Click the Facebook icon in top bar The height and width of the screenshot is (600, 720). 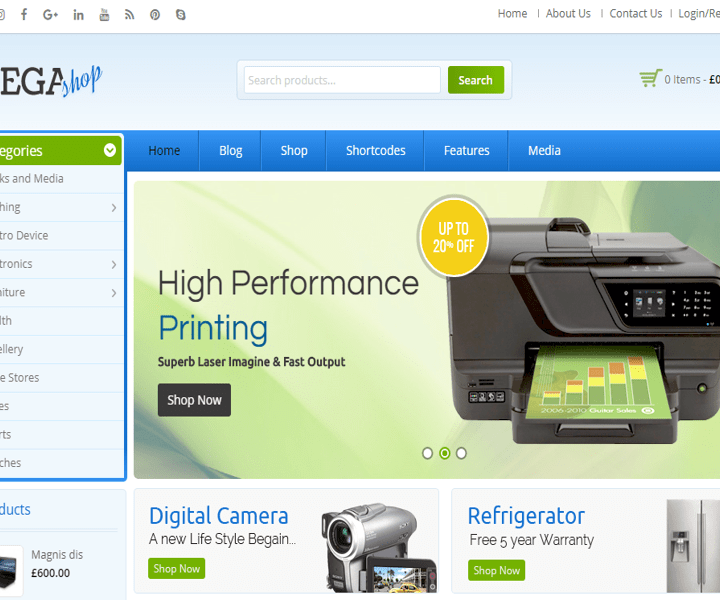(x=24, y=14)
